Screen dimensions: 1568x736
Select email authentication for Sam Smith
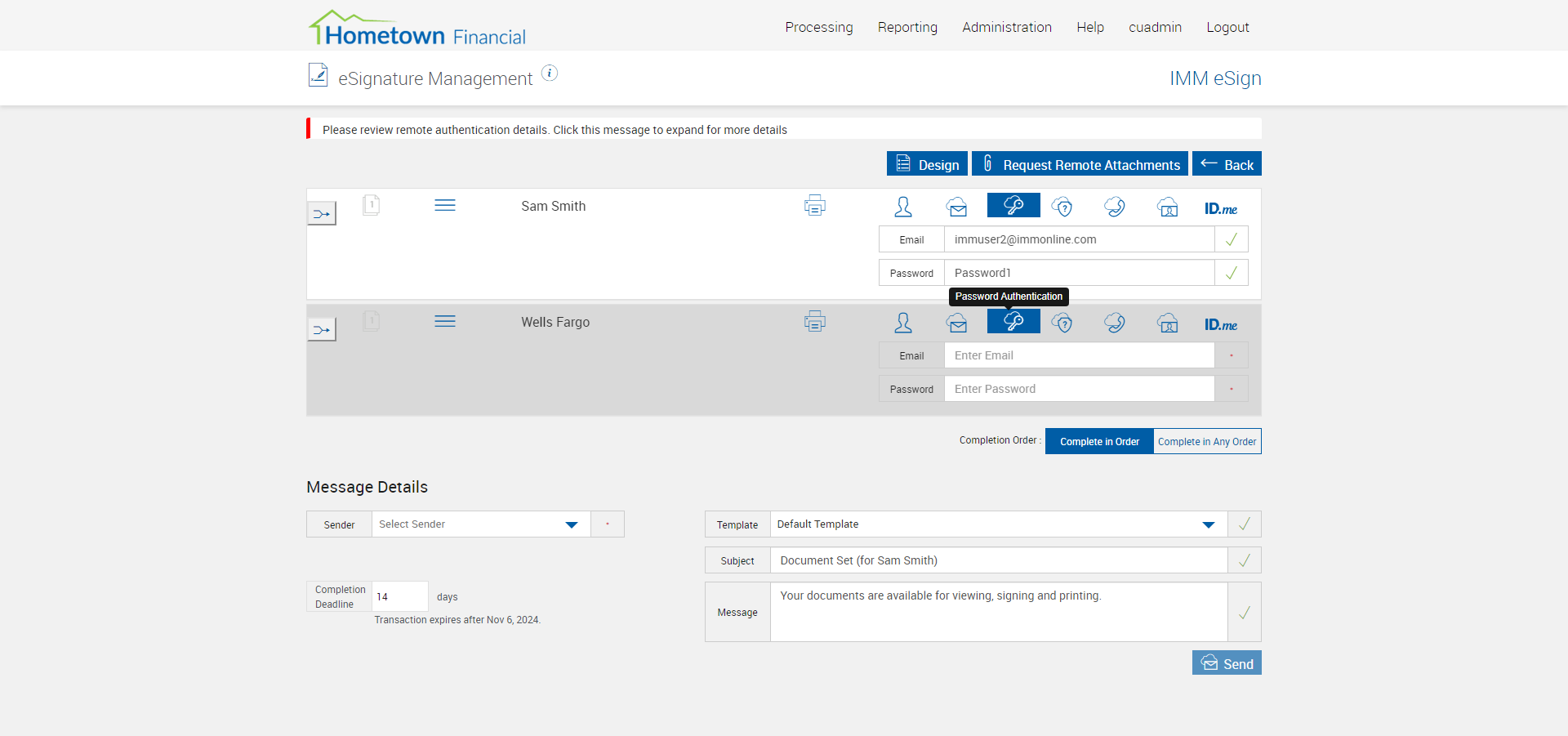click(x=957, y=207)
